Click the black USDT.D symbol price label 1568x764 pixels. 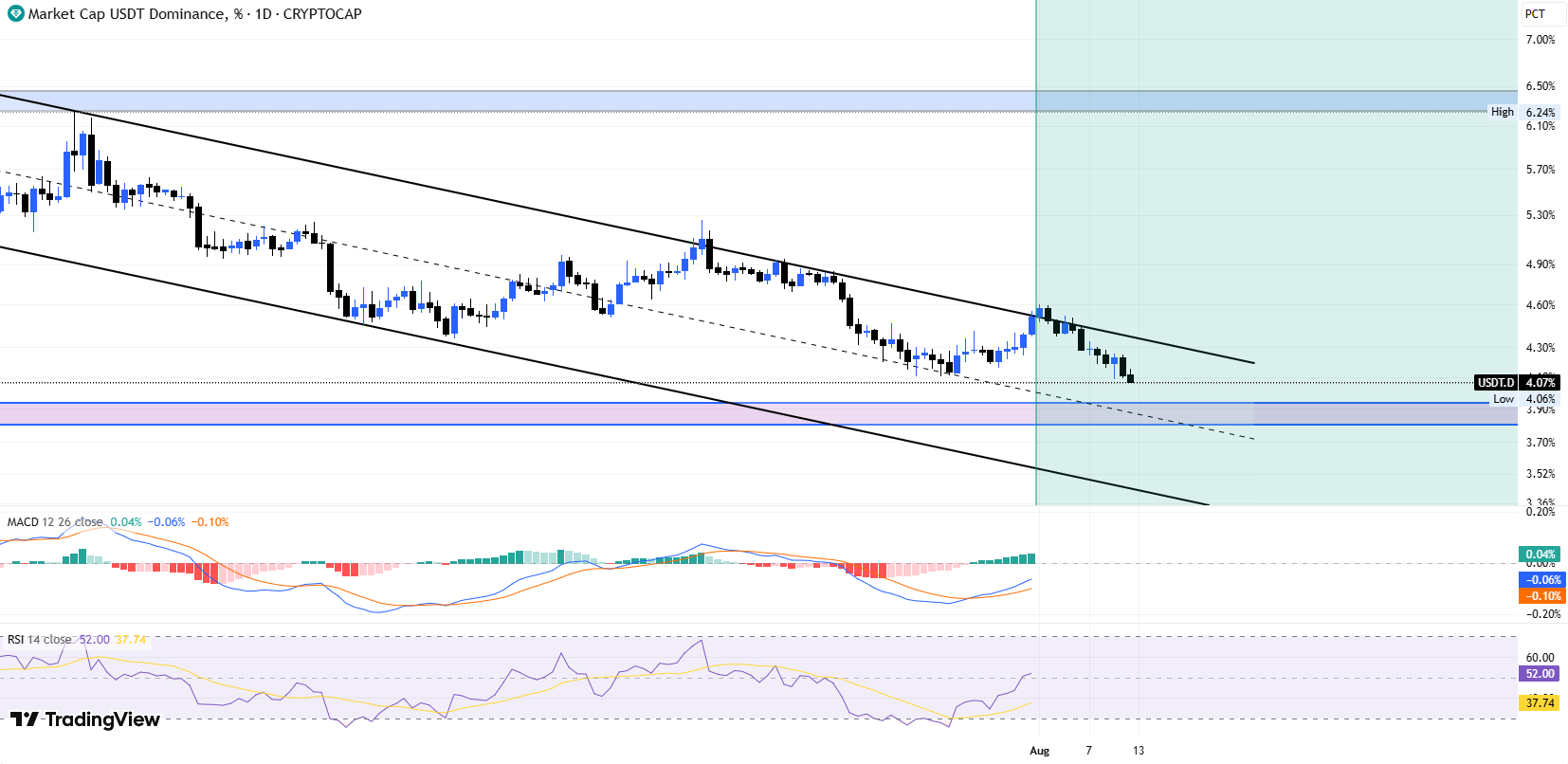1496,383
